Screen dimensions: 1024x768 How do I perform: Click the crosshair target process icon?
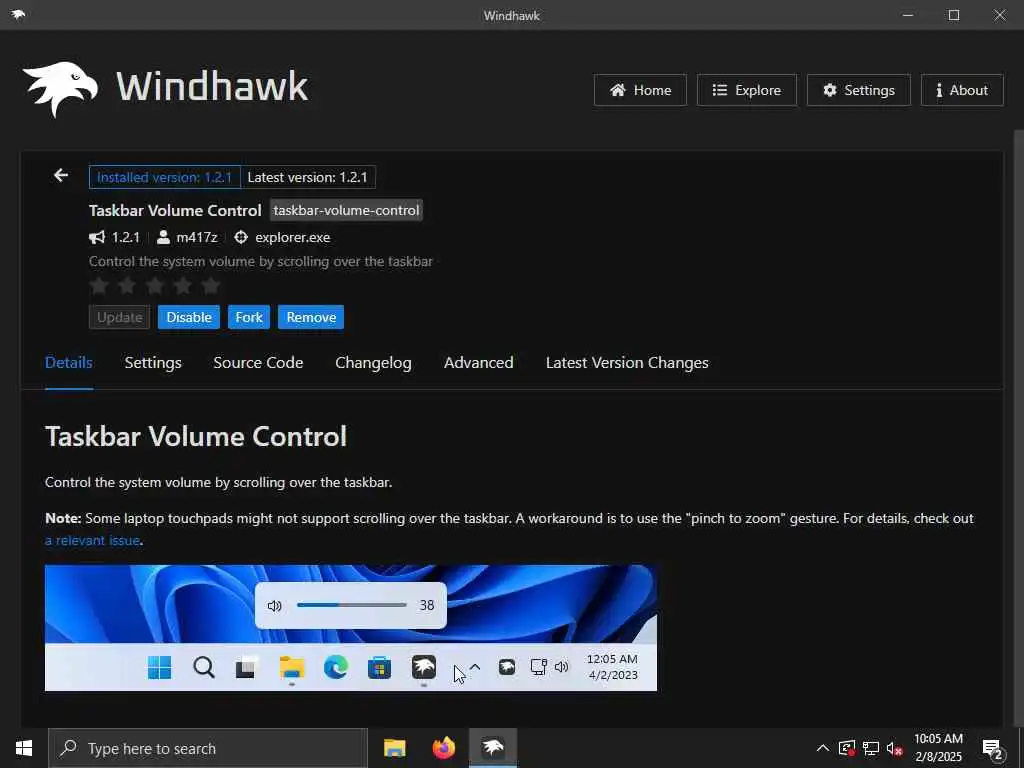pos(241,237)
